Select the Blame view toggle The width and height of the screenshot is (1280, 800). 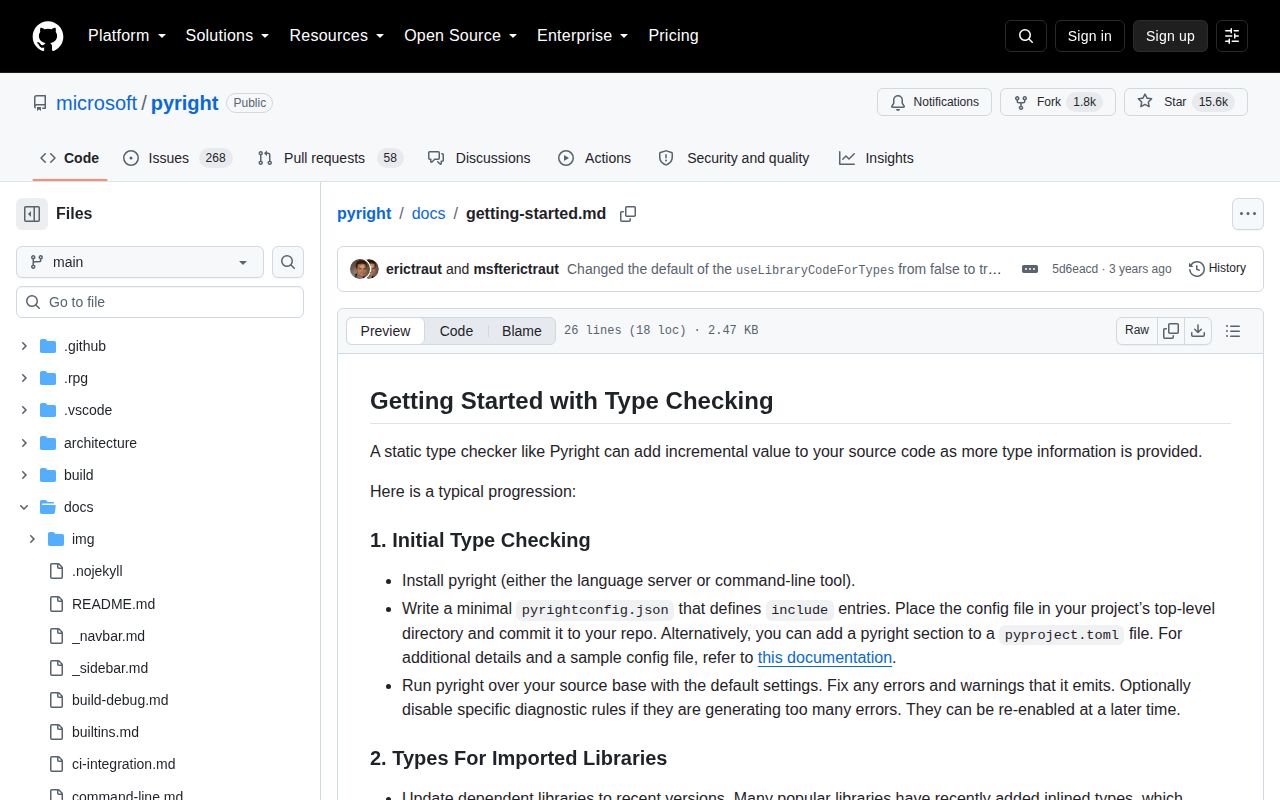521,331
